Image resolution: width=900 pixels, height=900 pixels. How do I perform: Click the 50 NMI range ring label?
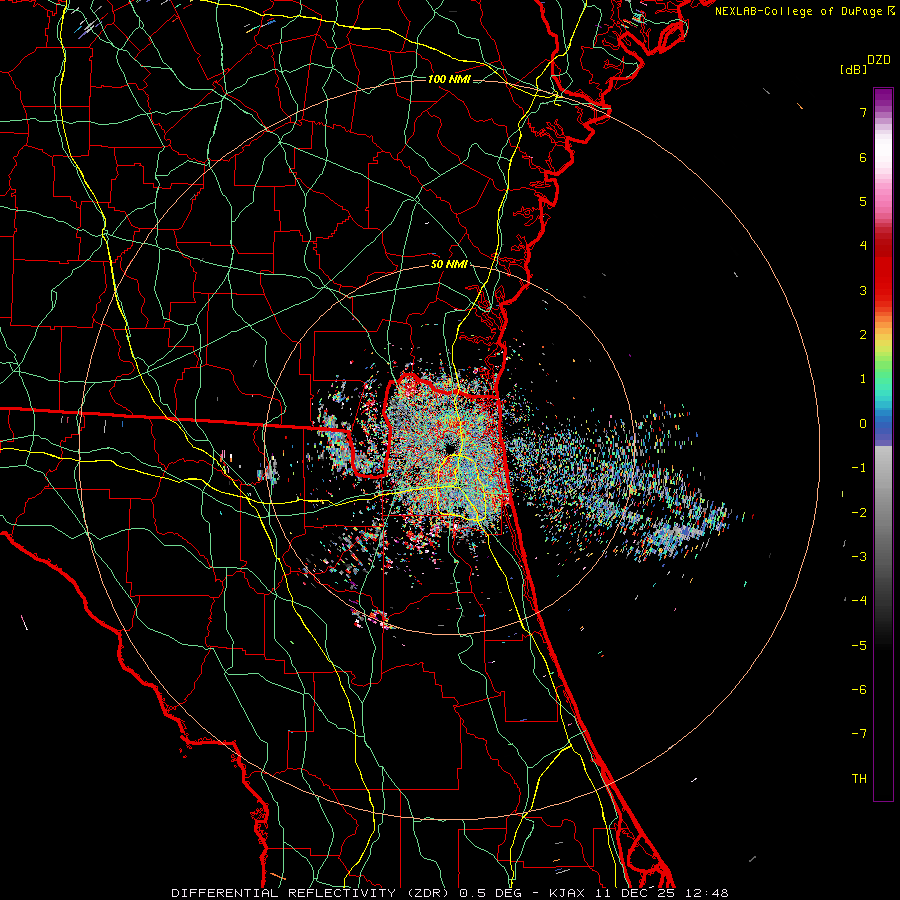click(x=449, y=265)
